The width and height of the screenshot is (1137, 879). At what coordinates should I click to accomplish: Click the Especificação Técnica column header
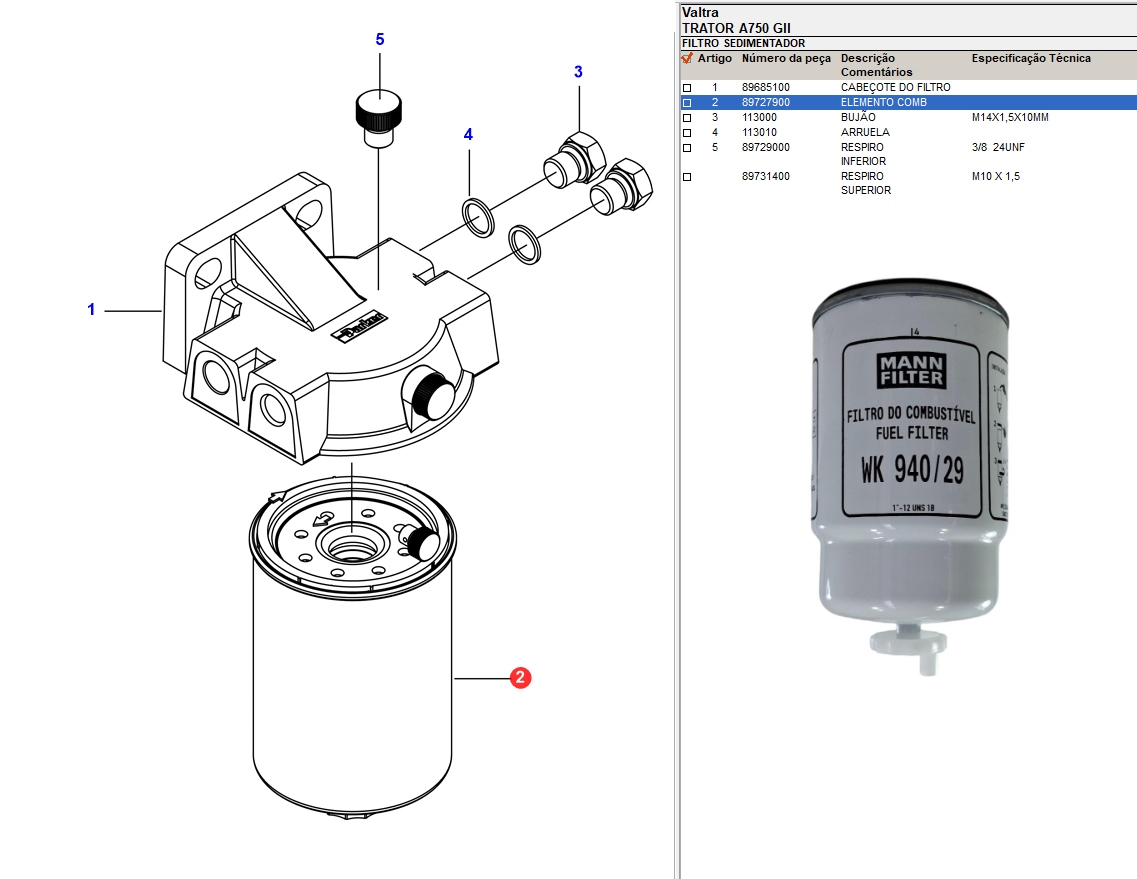click(x=1031, y=58)
